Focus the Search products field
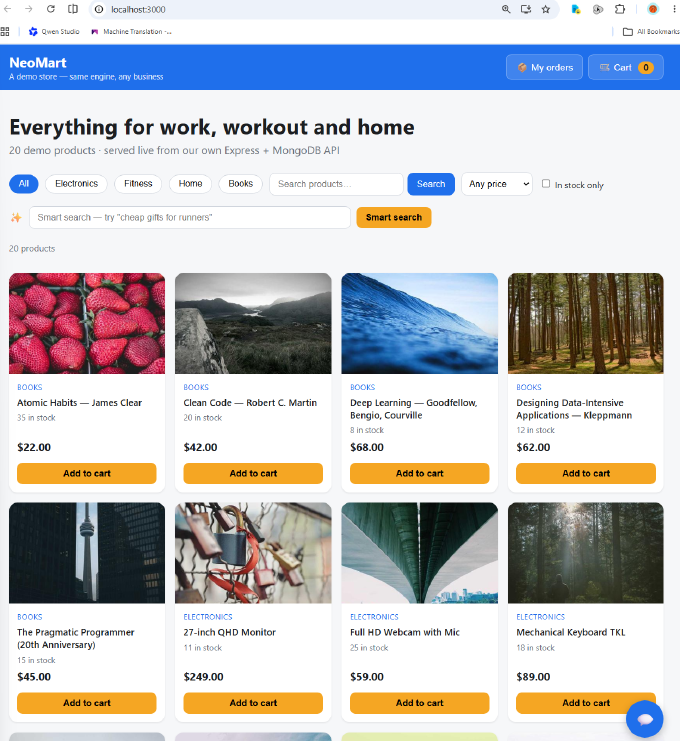This screenshot has height=741, width=680. (336, 184)
